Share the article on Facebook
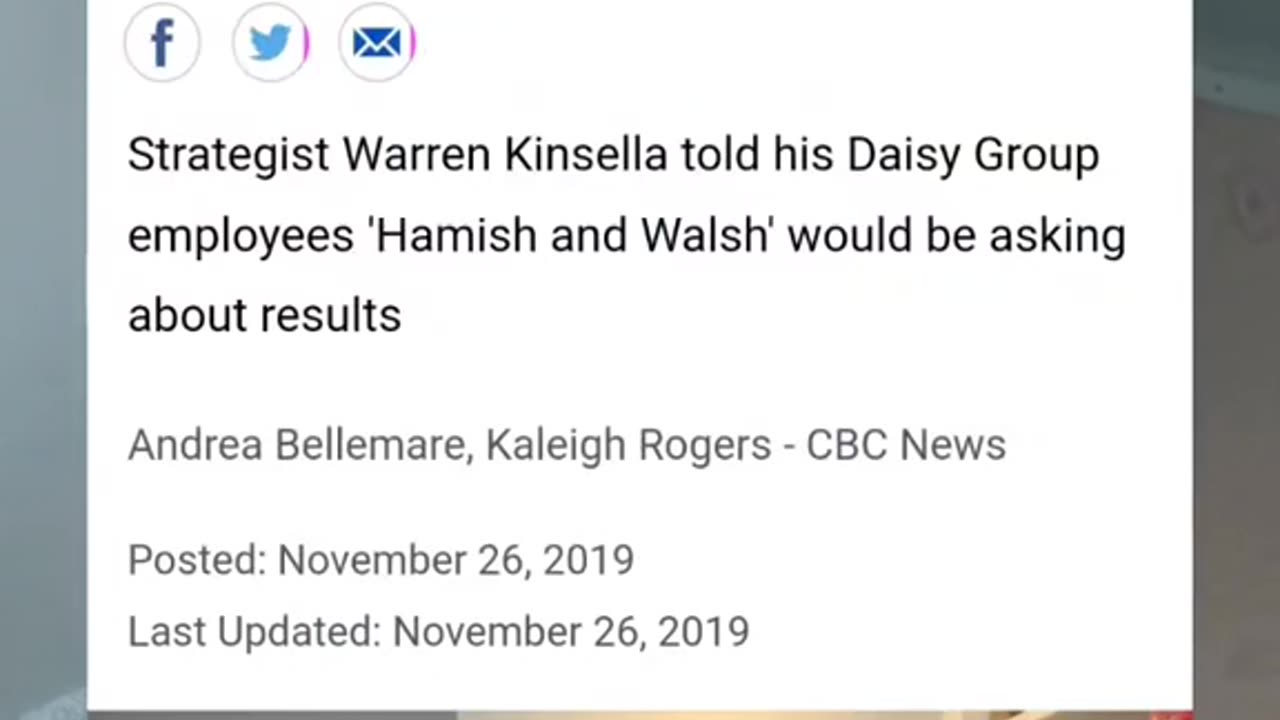1280x720 pixels. pyautogui.click(x=162, y=43)
